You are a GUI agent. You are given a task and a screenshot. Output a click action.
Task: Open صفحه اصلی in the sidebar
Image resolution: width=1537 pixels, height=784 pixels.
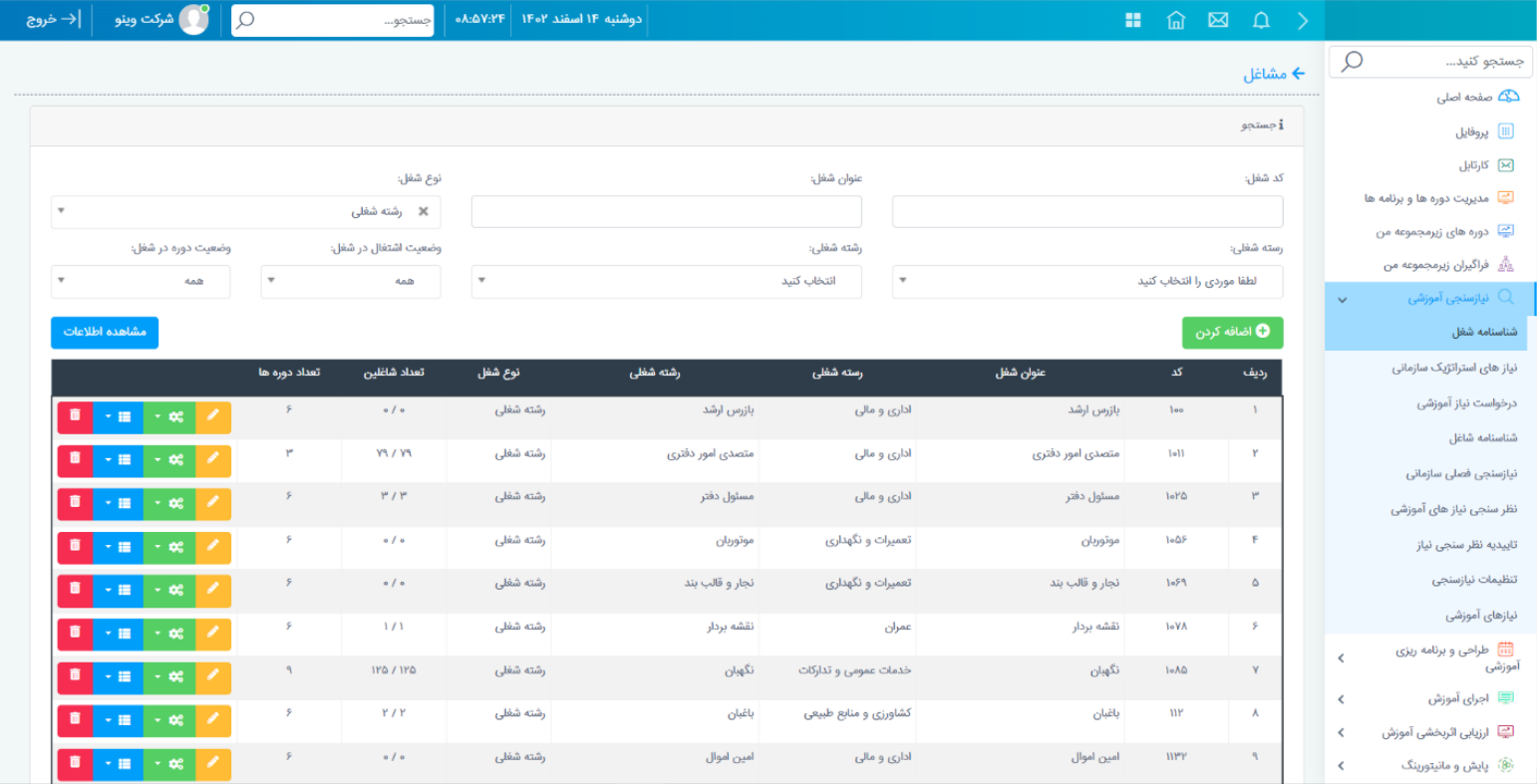pyautogui.click(x=1477, y=98)
